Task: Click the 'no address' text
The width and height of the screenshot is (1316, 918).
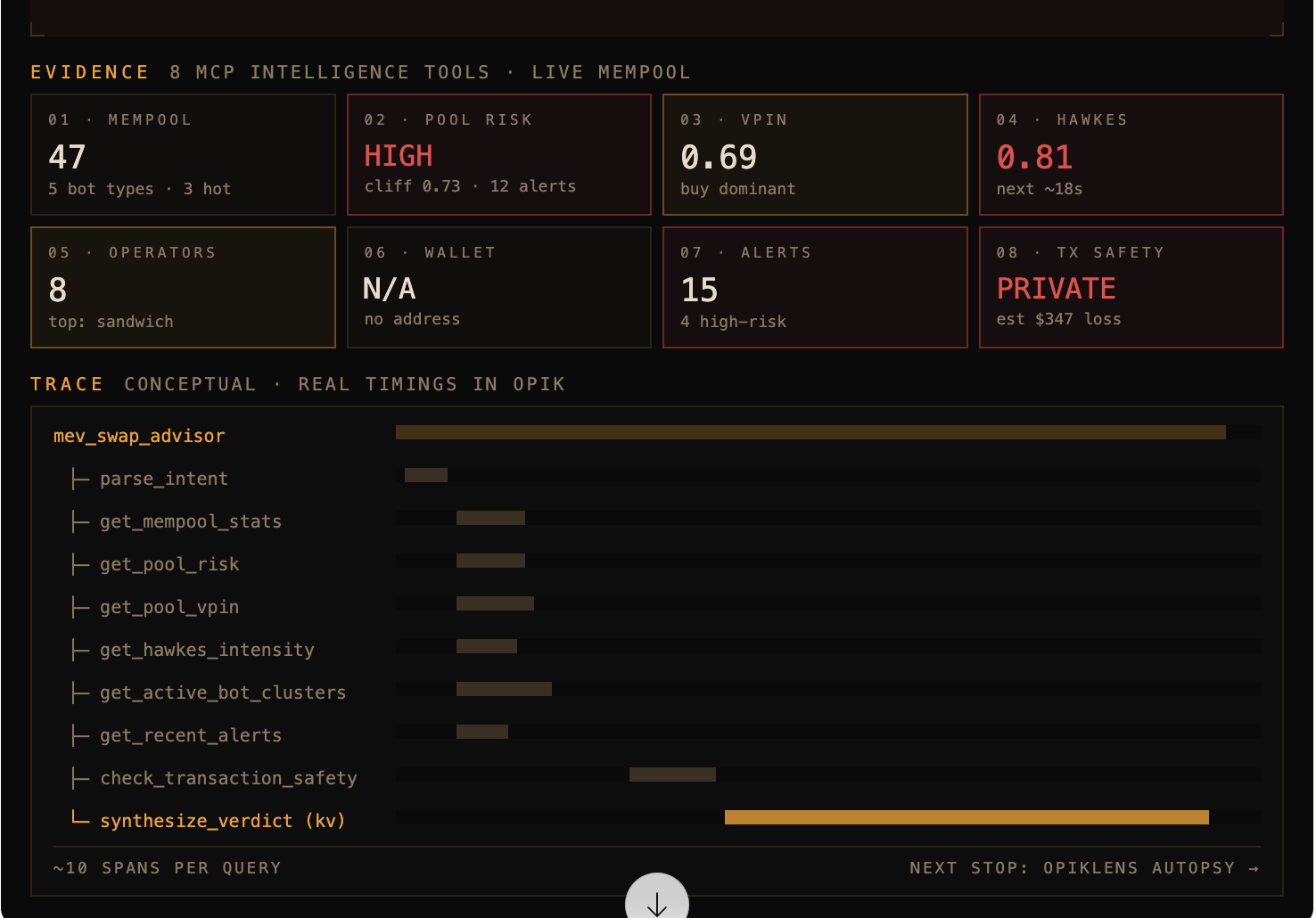Action: click(413, 319)
